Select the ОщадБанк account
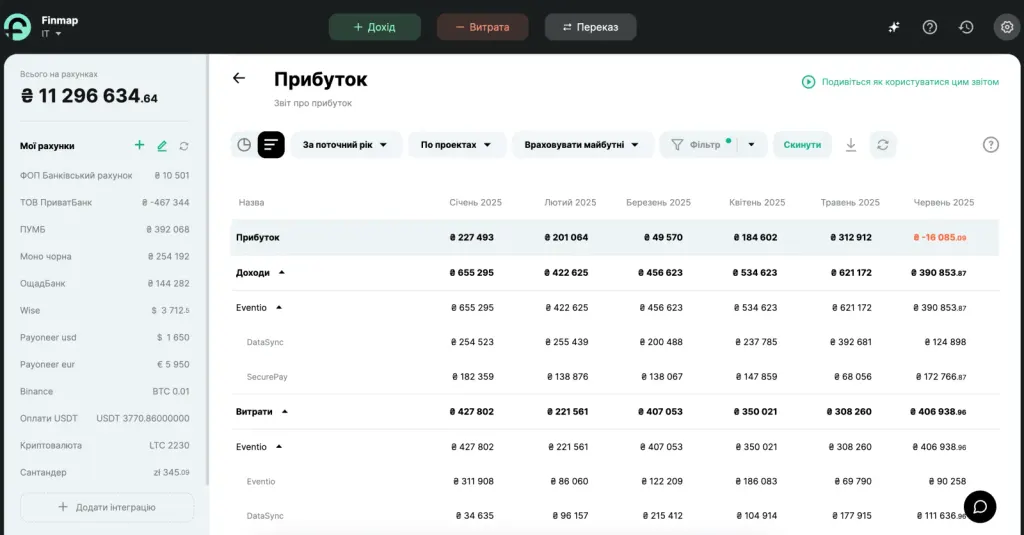The image size is (1024, 535). pos(104,284)
